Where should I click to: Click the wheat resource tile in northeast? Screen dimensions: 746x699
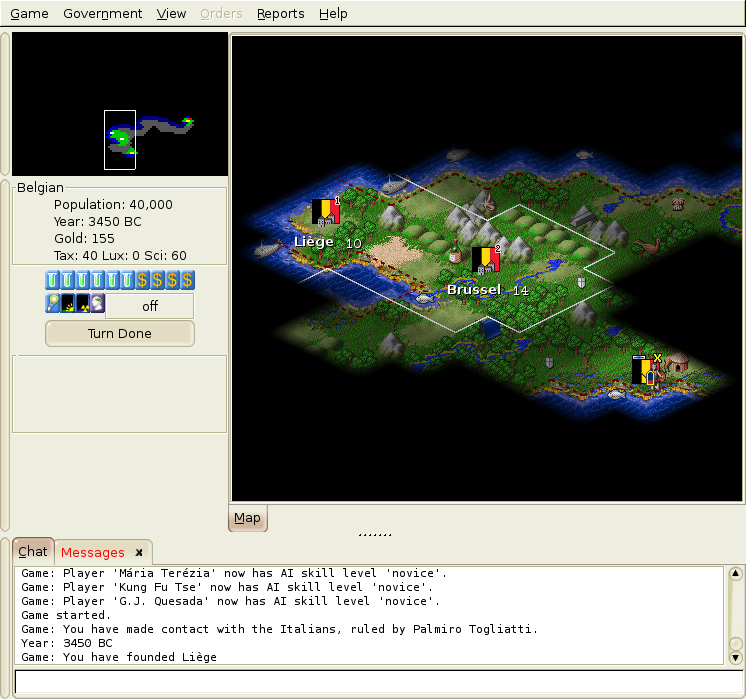(677, 204)
